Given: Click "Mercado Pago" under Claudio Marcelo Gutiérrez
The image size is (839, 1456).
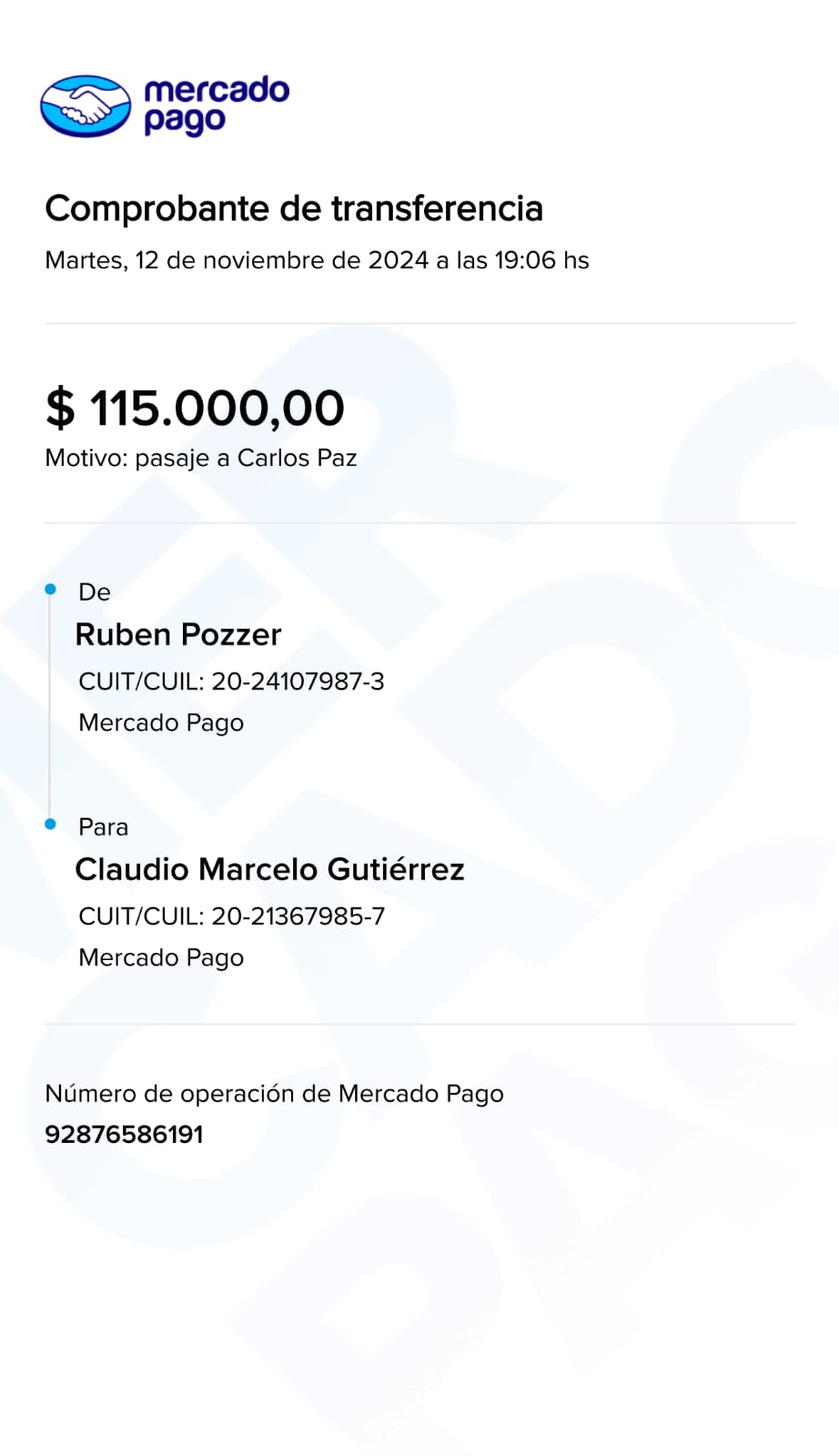Looking at the screenshot, I should pyautogui.click(x=161, y=957).
